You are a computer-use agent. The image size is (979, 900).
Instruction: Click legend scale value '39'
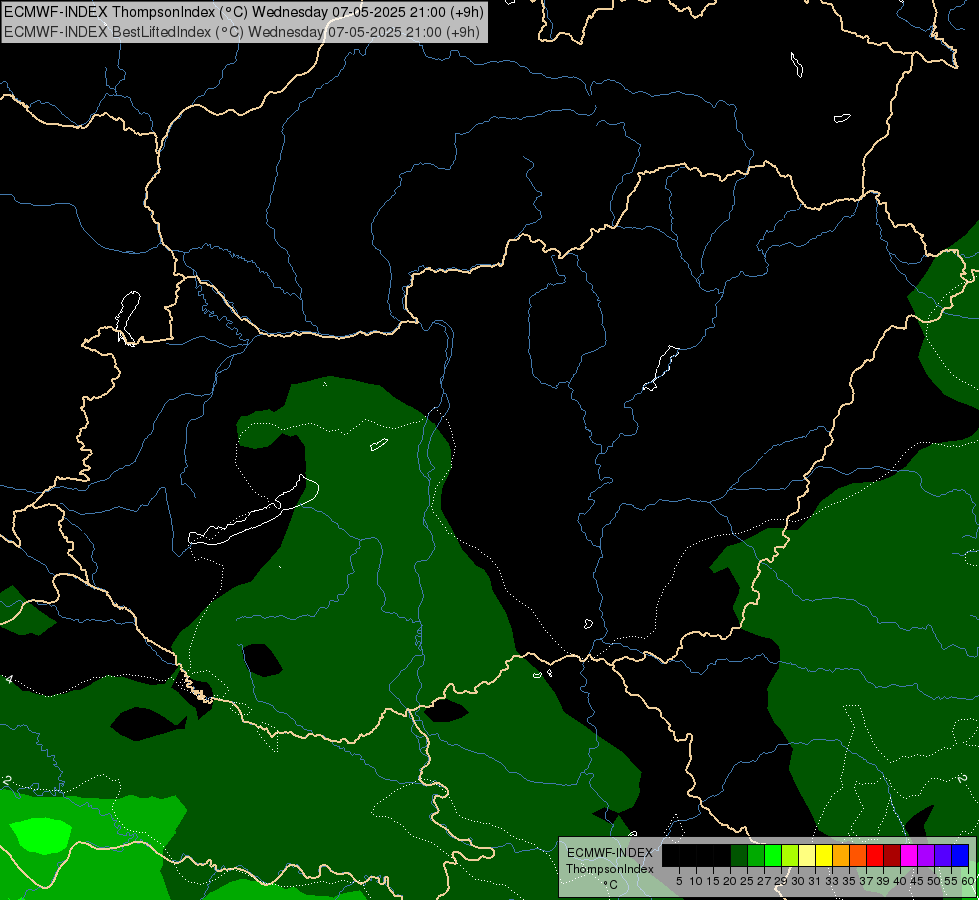(883, 881)
